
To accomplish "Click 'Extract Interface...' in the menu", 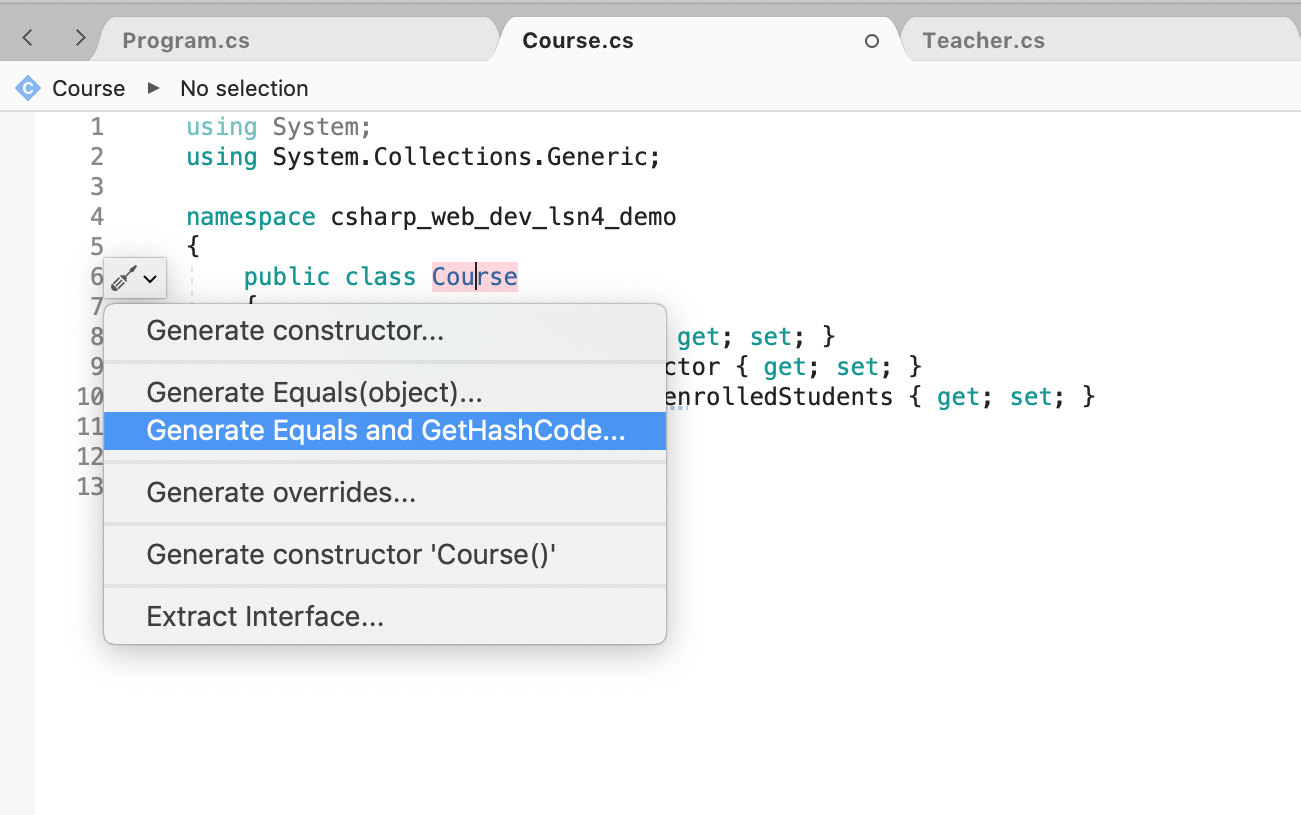I will (265, 617).
